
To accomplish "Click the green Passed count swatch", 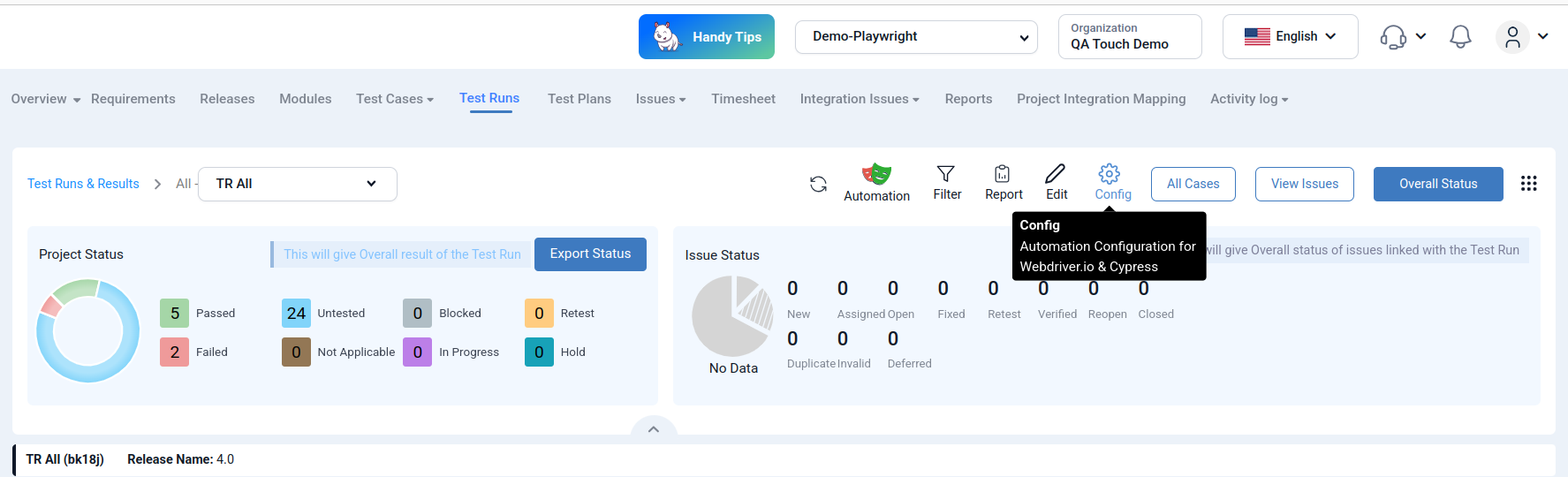I will (175, 314).
